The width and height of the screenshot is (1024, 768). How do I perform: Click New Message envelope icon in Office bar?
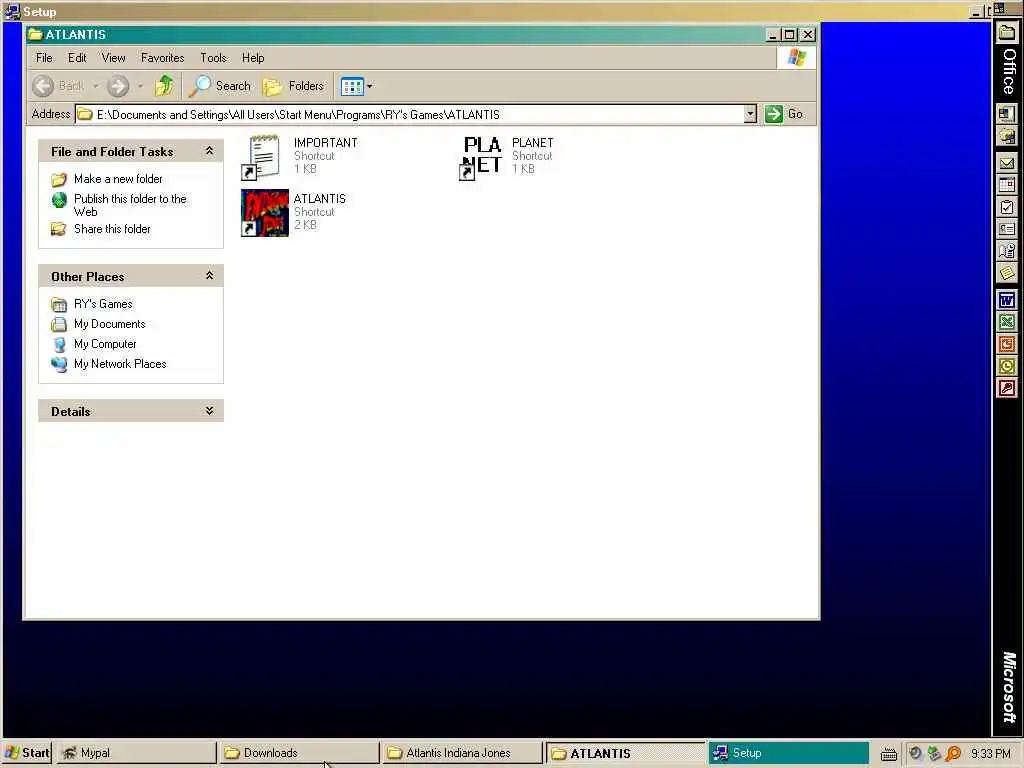pos(1006,163)
